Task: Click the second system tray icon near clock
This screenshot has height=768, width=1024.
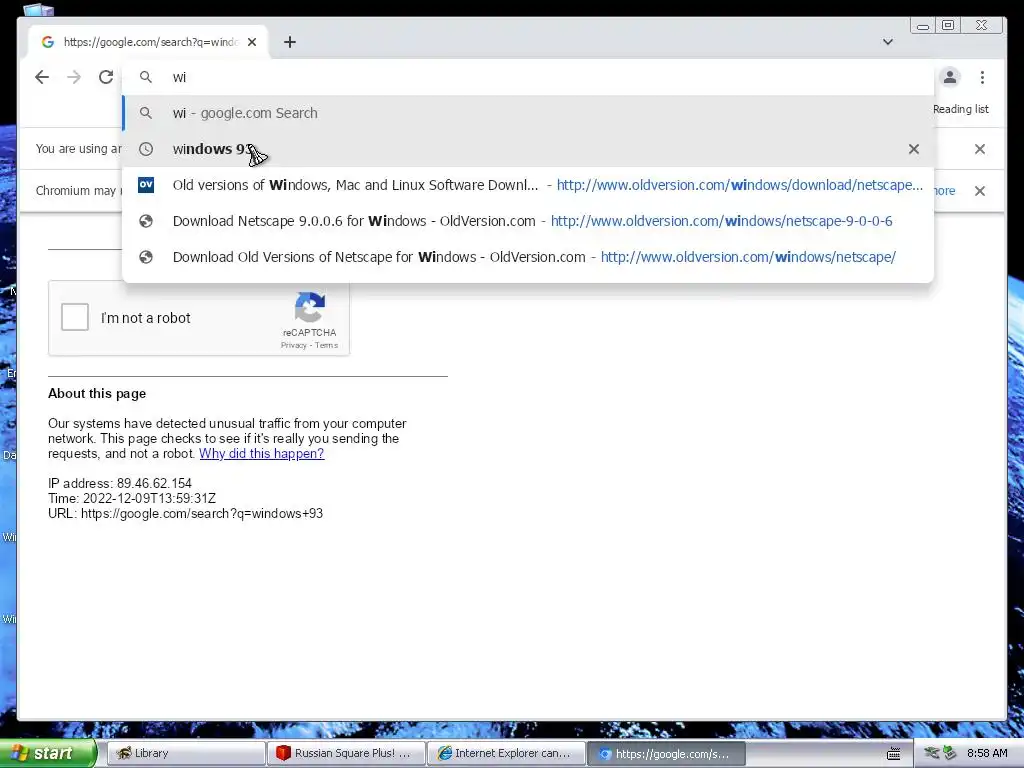Action: point(949,753)
